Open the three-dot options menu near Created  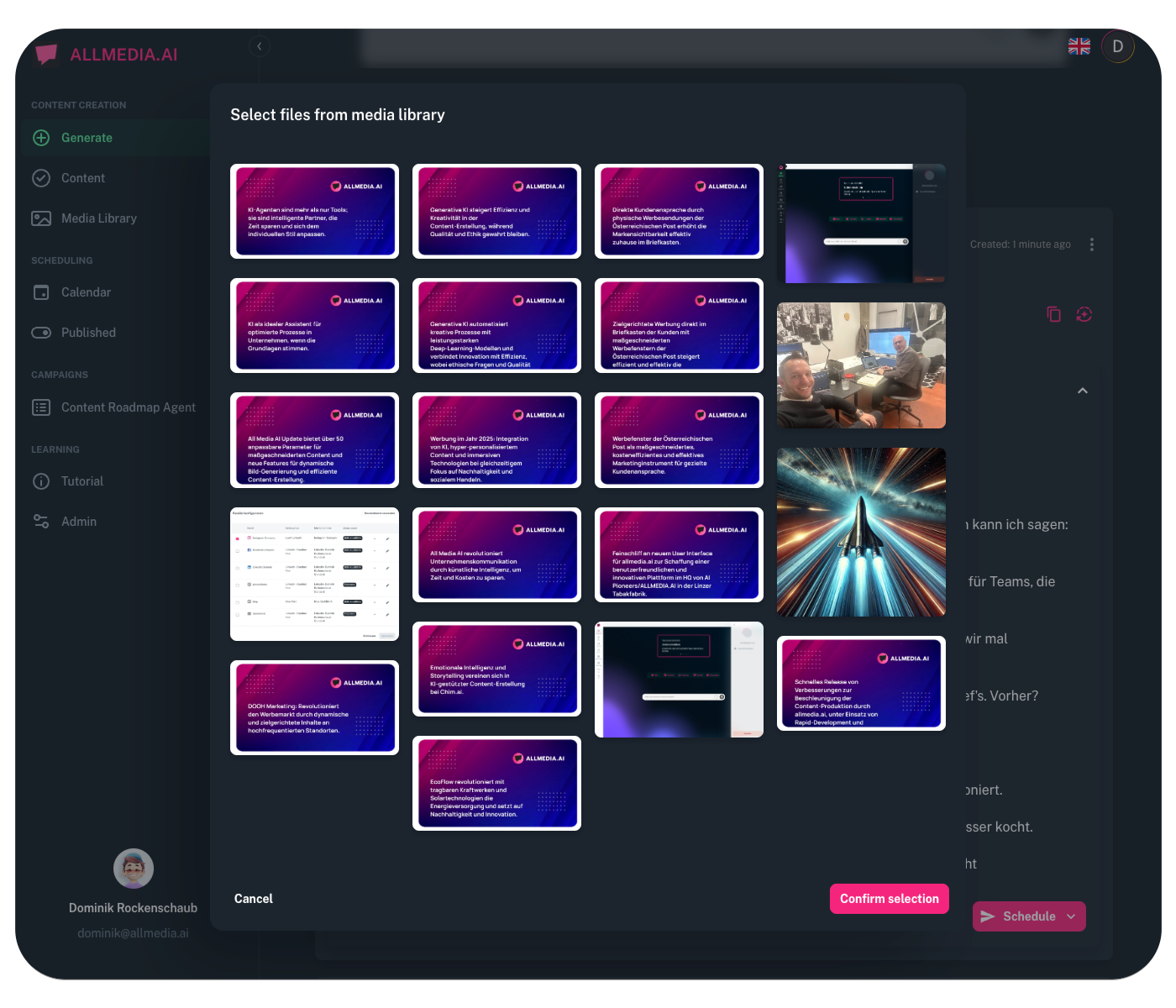coord(1092,244)
